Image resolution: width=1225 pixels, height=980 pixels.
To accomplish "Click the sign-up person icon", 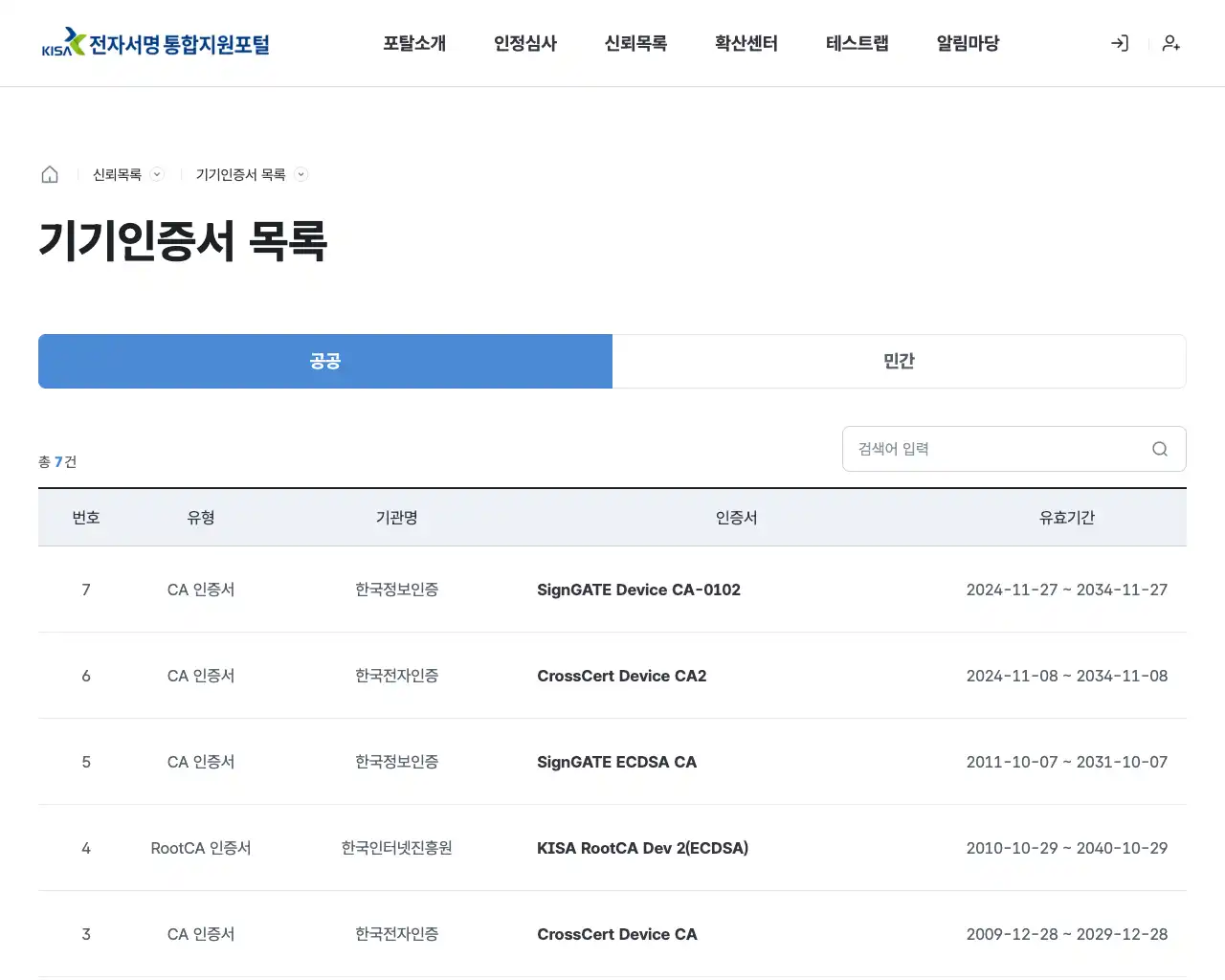I will click(x=1171, y=43).
